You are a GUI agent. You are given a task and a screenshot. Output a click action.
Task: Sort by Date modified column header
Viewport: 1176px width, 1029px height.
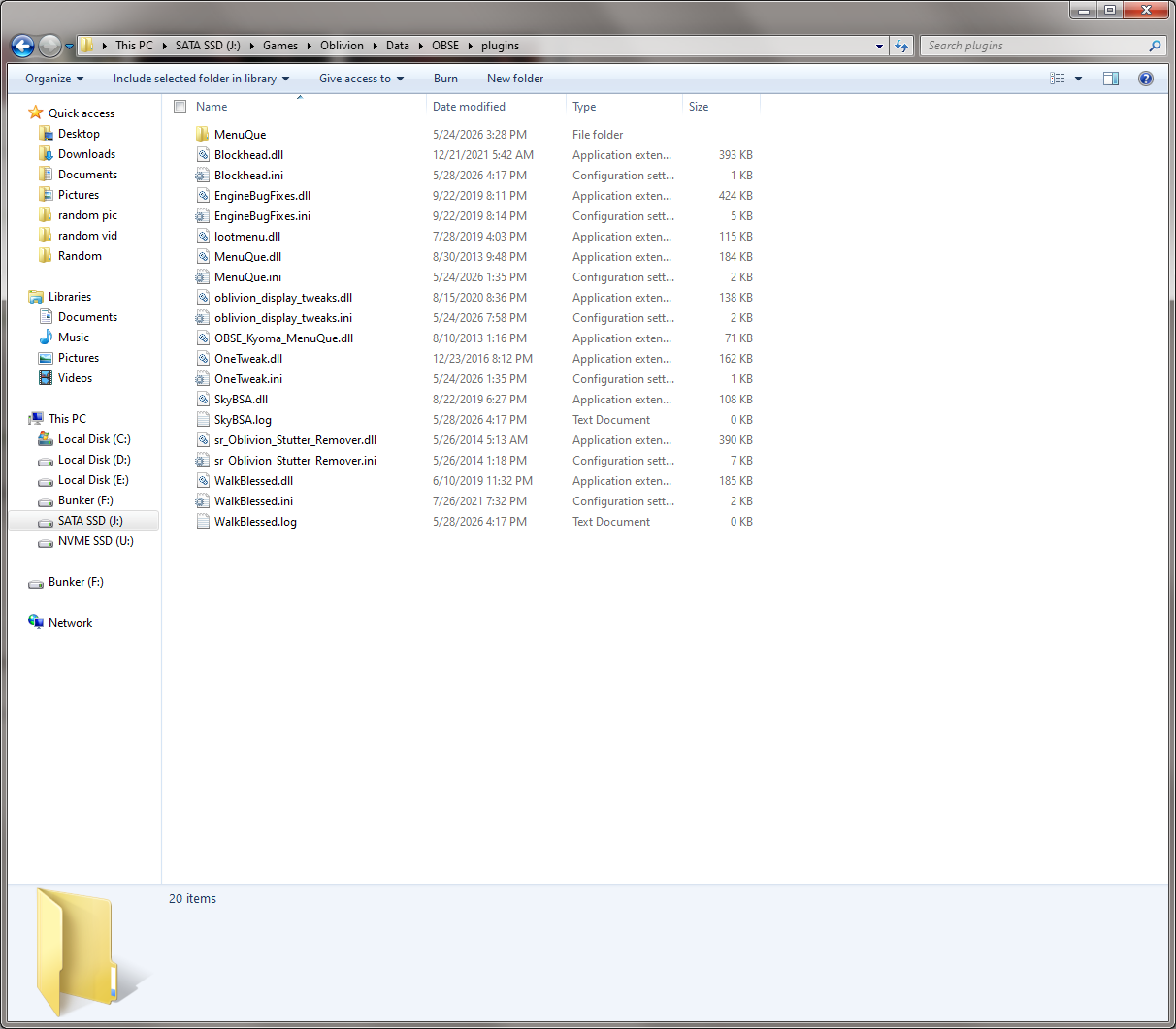coord(469,107)
